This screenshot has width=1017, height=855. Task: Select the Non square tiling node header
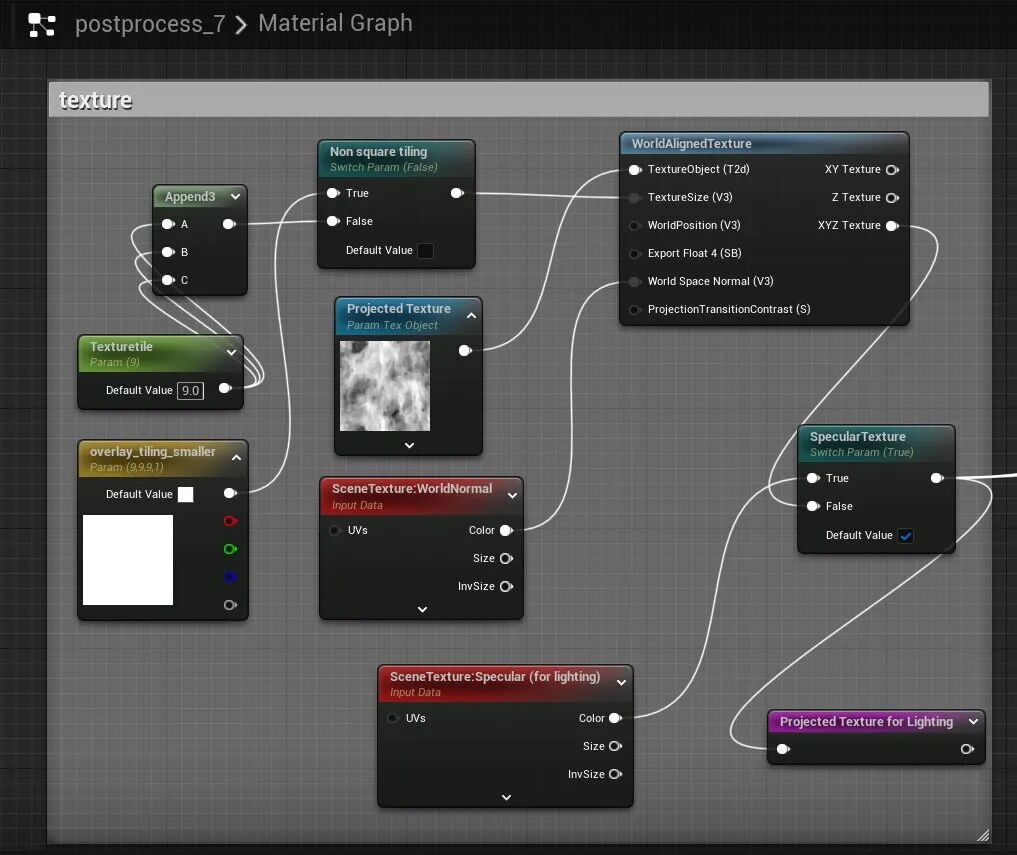pyautogui.click(x=396, y=158)
